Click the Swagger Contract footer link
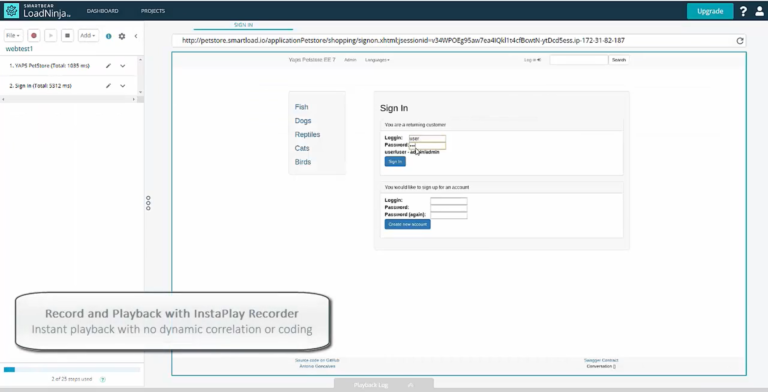 pos(601,360)
